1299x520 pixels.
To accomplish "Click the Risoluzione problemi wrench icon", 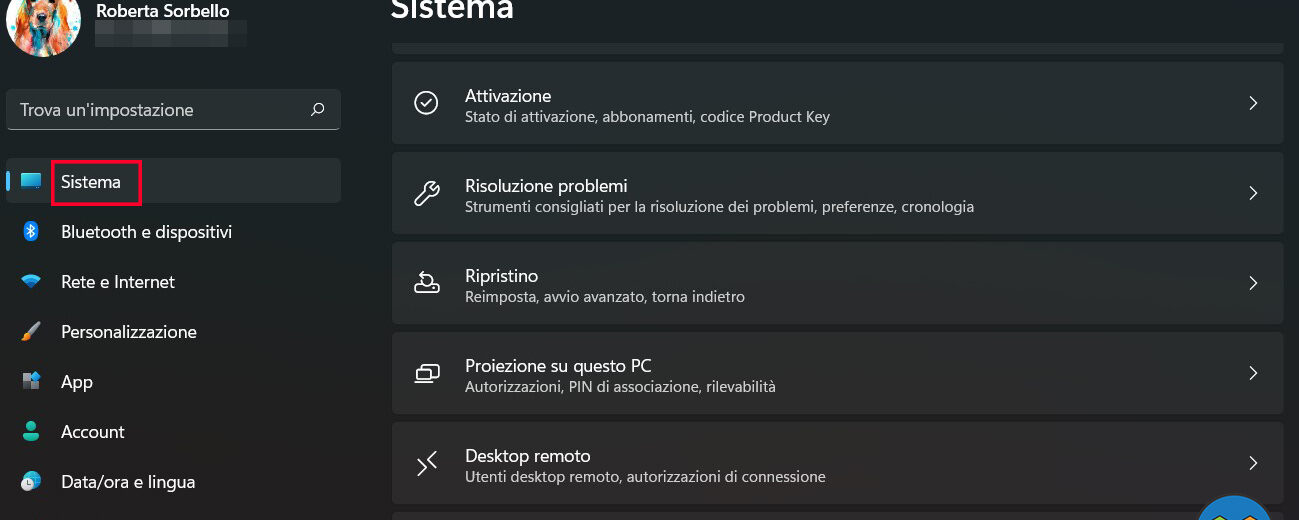I will [427, 193].
